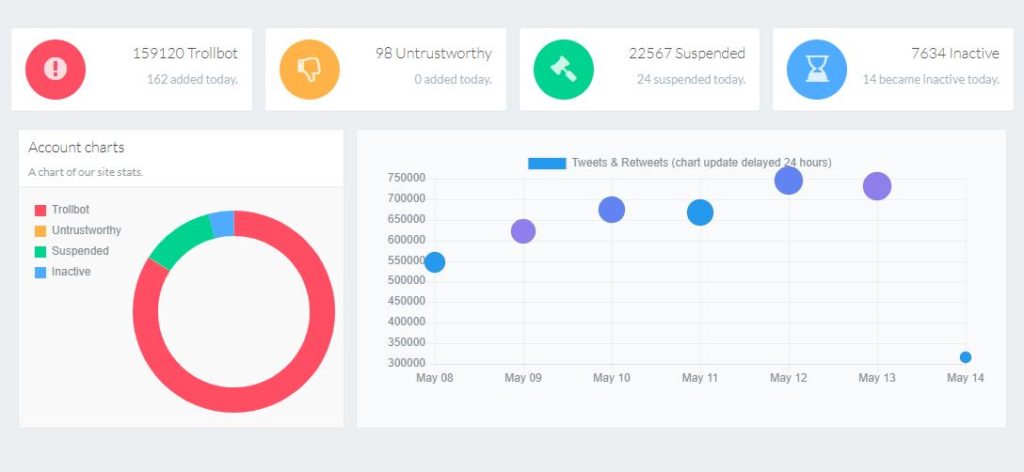The height and width of the screenshot is (472, 1024).
Task: Click the blue Inactive donut segment
Action: coord(223,224)
